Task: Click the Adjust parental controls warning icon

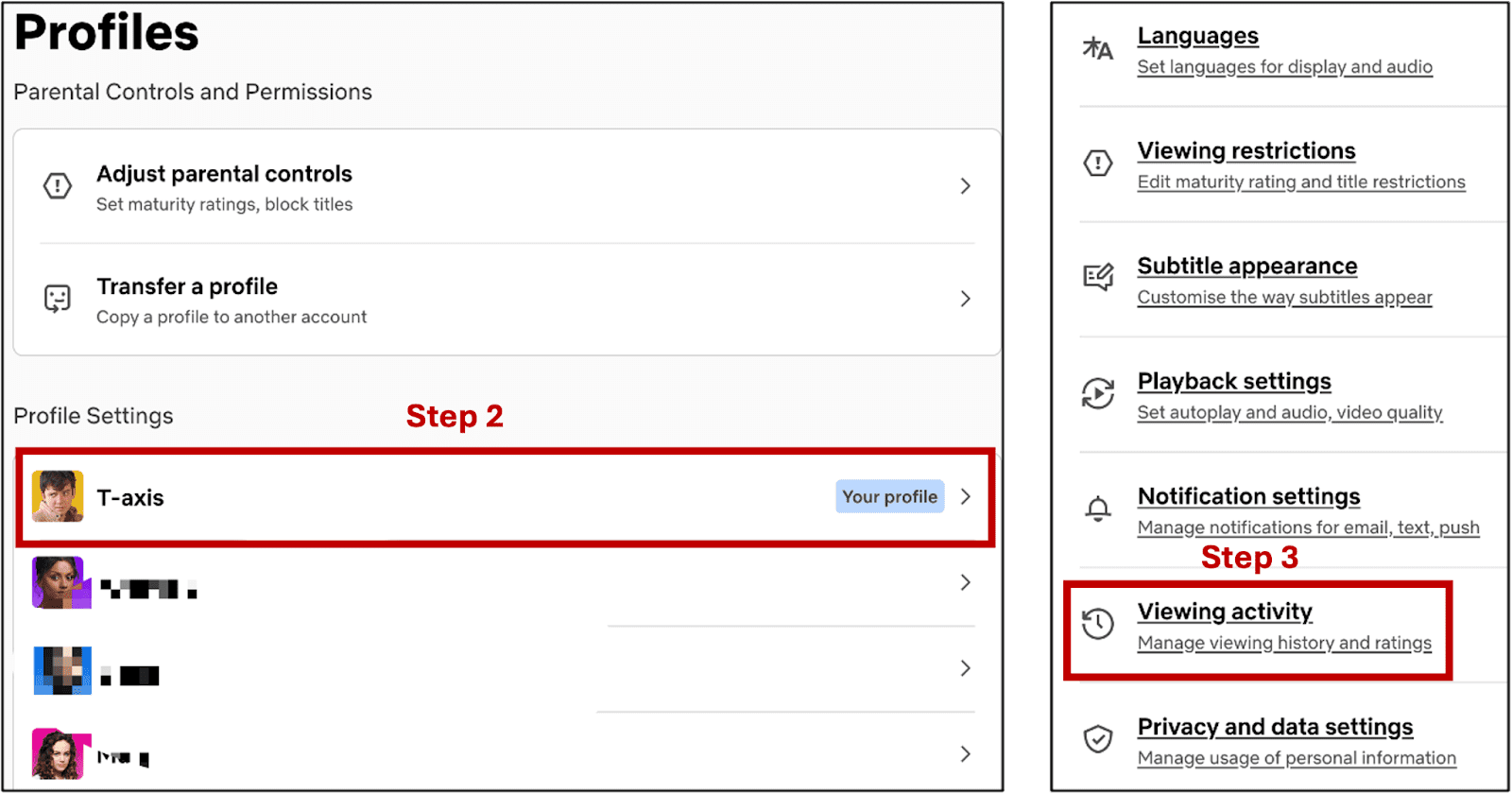Action: click(x=58, y=185)
